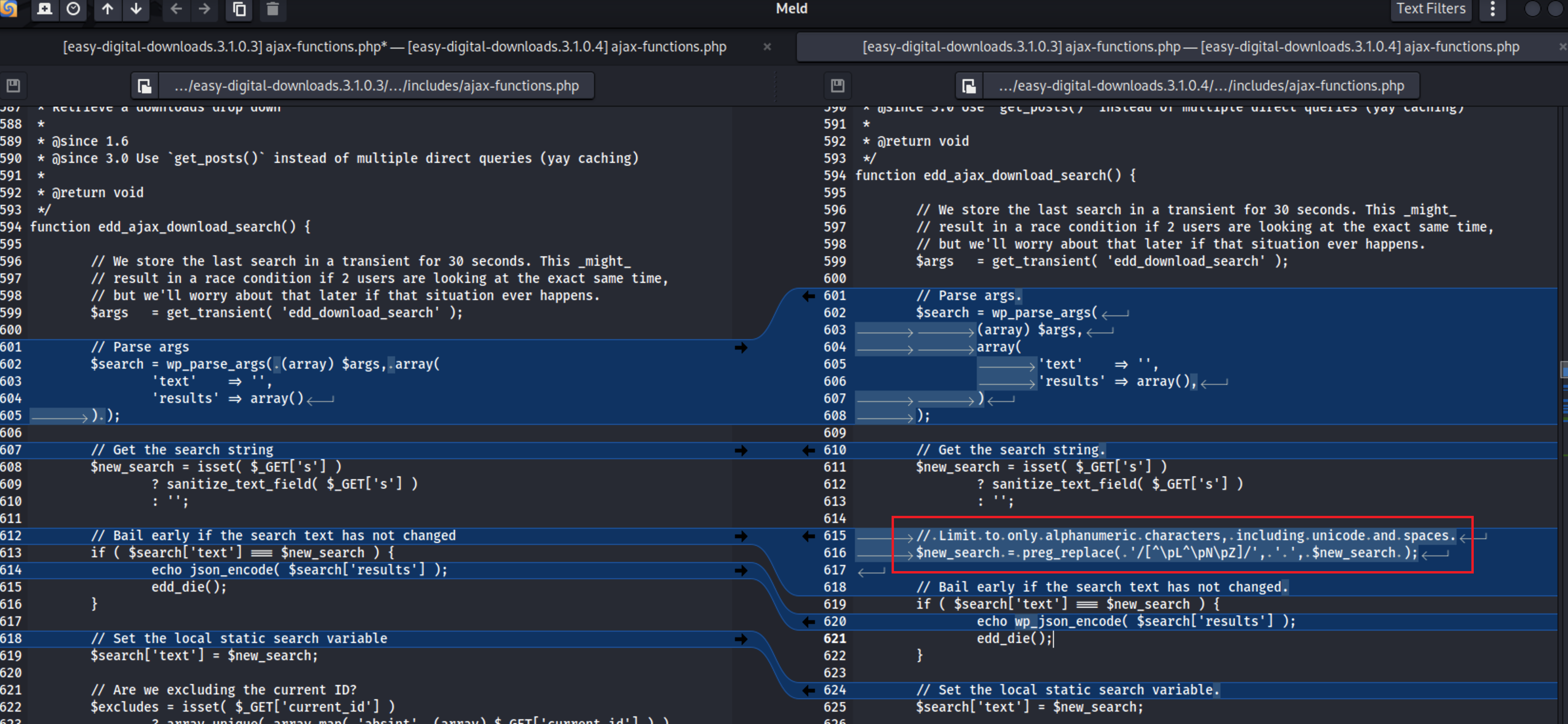
Task: Click left line 619 $search['text'] = $new_search
Action: [x=205, y=656]
